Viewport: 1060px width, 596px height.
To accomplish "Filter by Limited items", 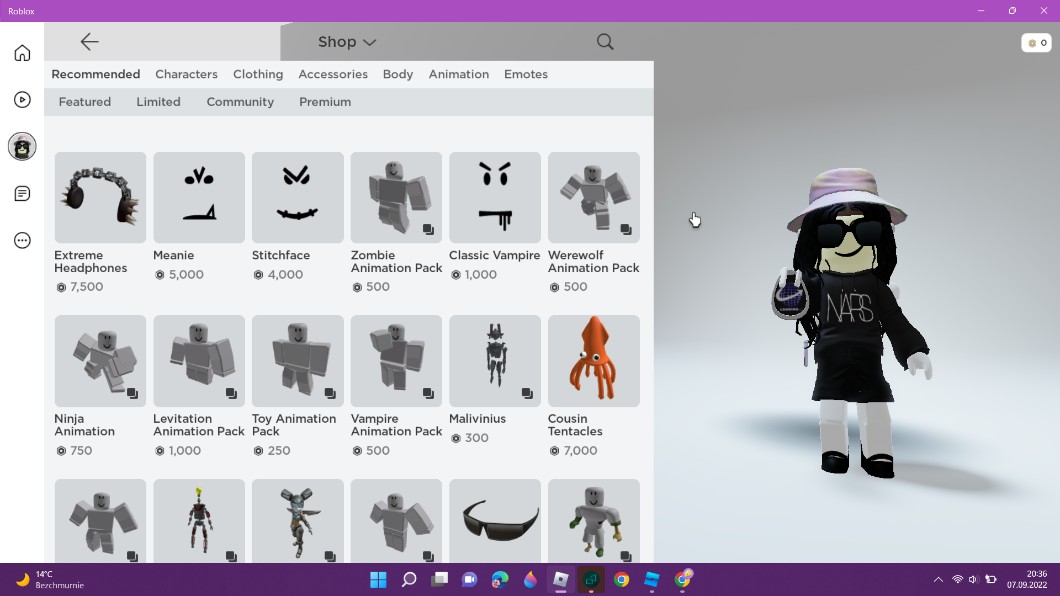I will click(158, 102).
